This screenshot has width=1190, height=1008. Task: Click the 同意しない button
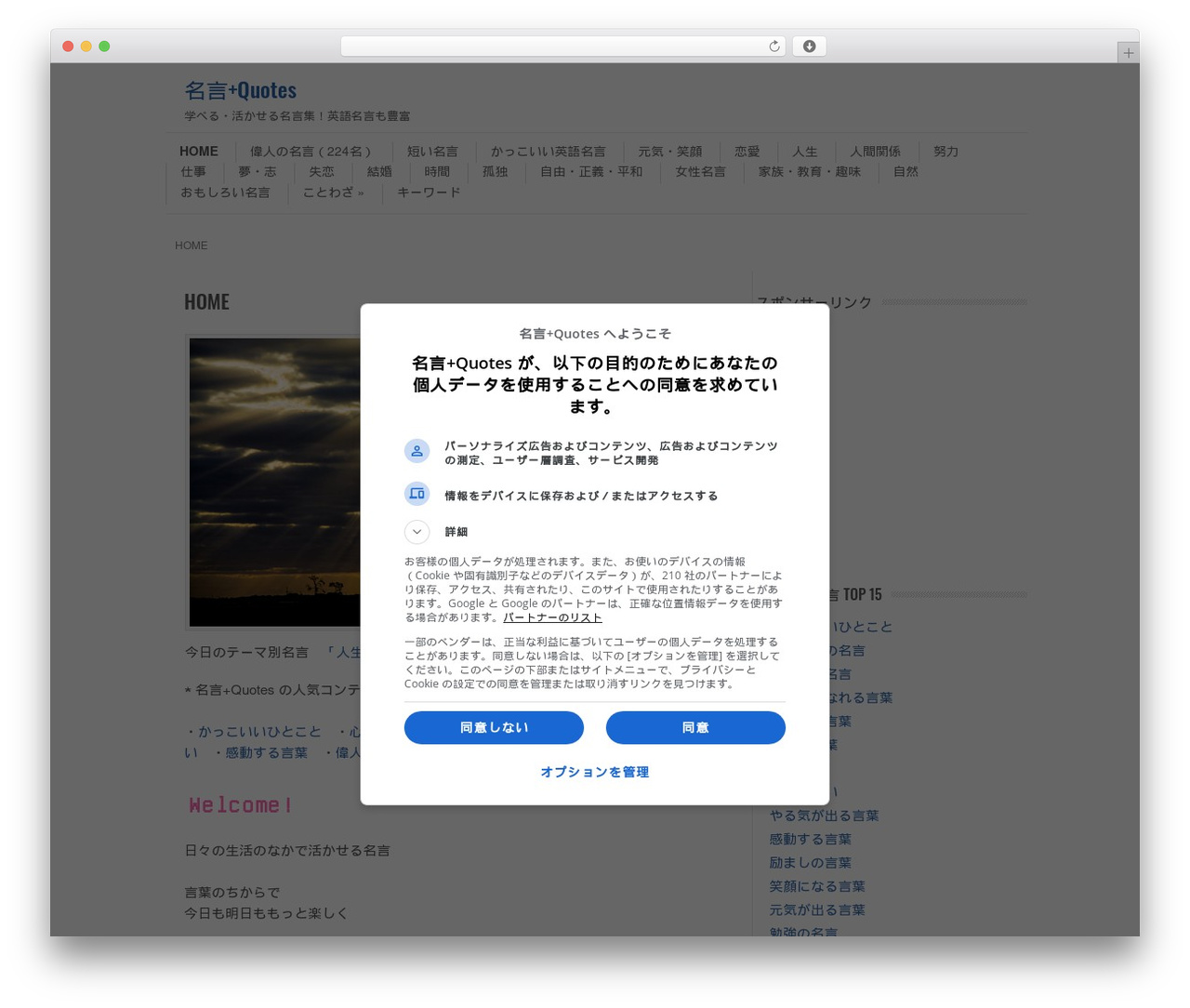point(494,727)
